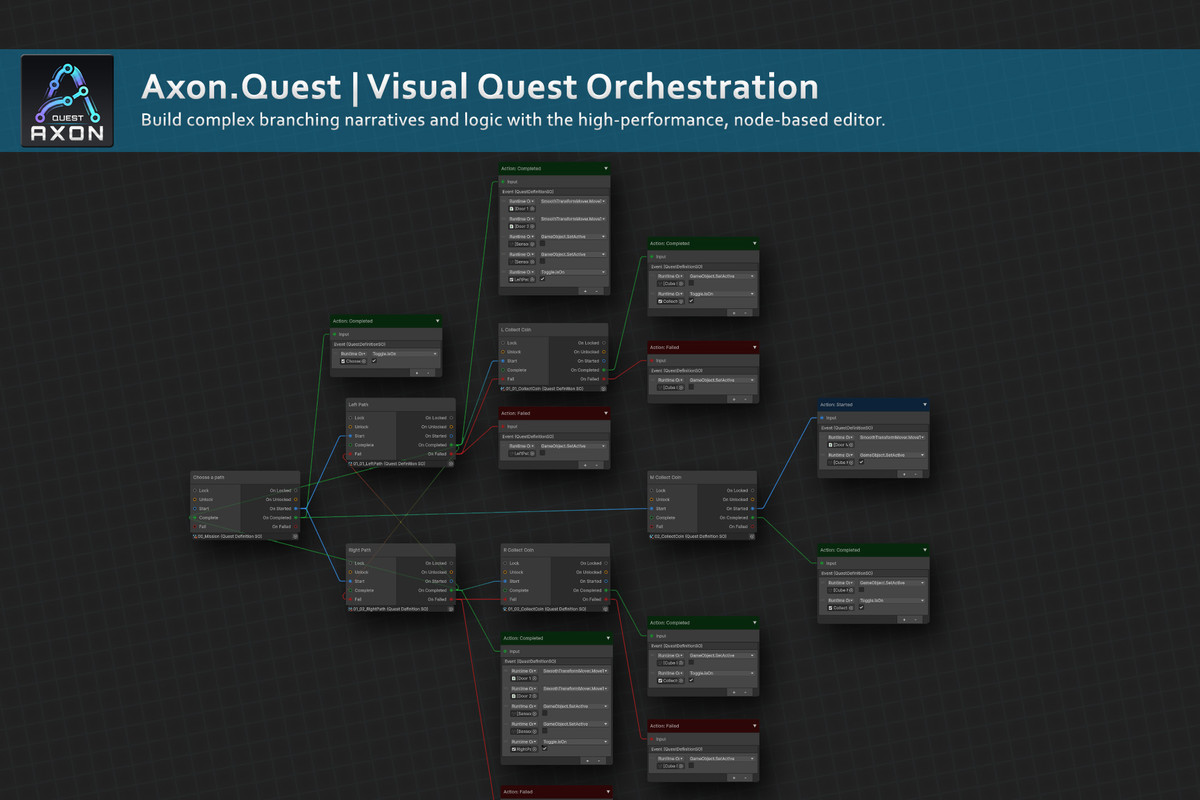Screen dimensions: 1200x800
Task: Click On Completed port of Choose a path
Action: pos(296,517)
